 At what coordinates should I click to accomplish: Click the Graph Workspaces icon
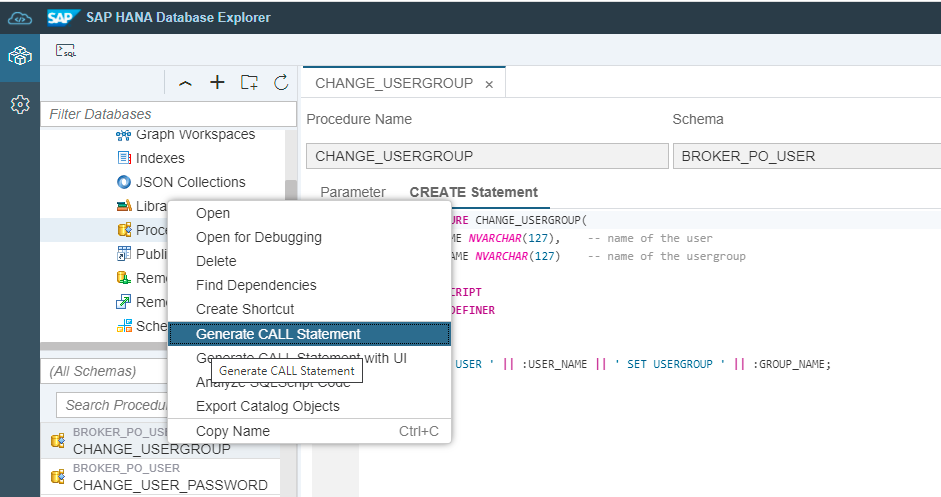click(x=124, y=135)
